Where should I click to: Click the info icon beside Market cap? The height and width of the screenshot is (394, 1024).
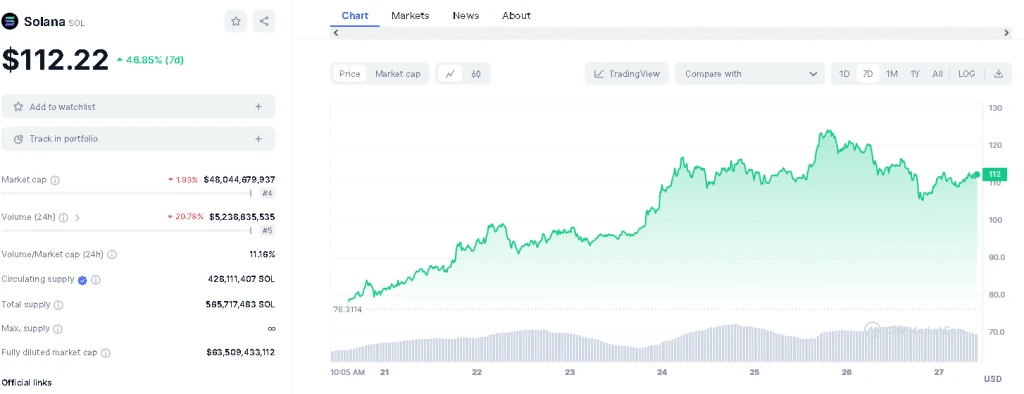coord(55,180)
